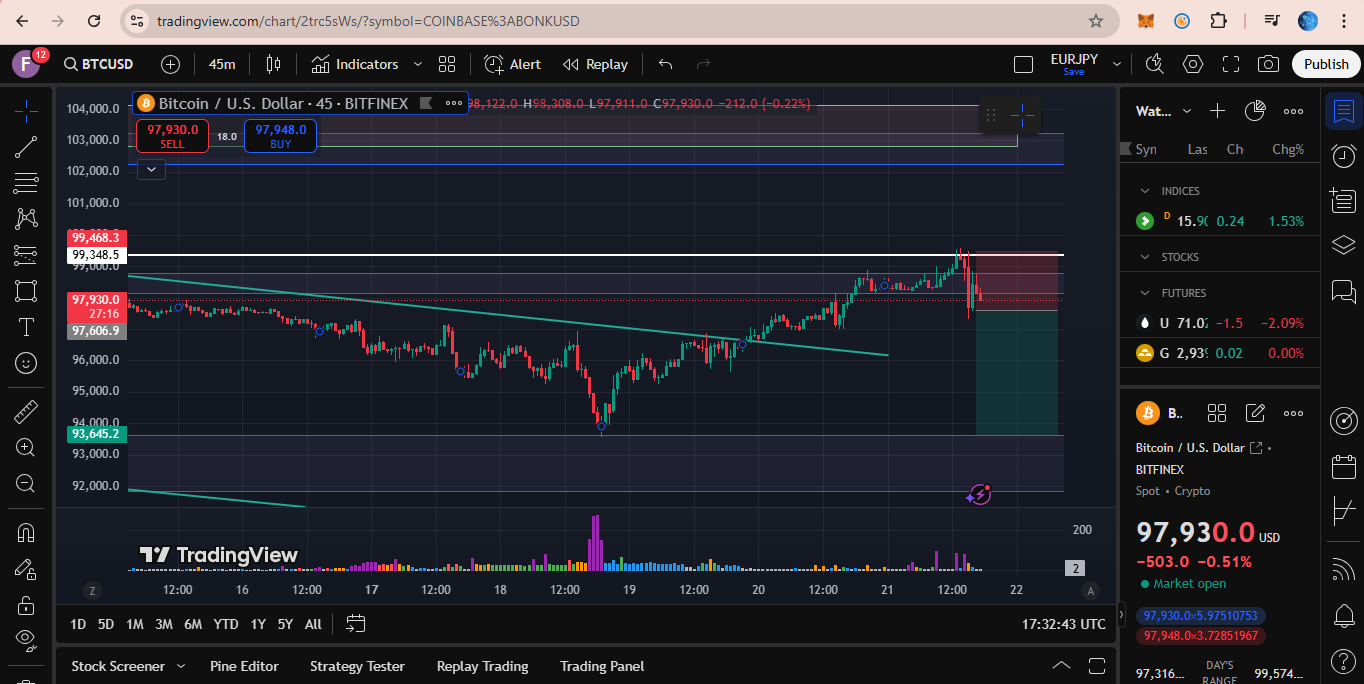The height and width of the screenshot is (684, 1364).
Task: Collapse the indicator legend chevron
Action: [x=151, y=170]
